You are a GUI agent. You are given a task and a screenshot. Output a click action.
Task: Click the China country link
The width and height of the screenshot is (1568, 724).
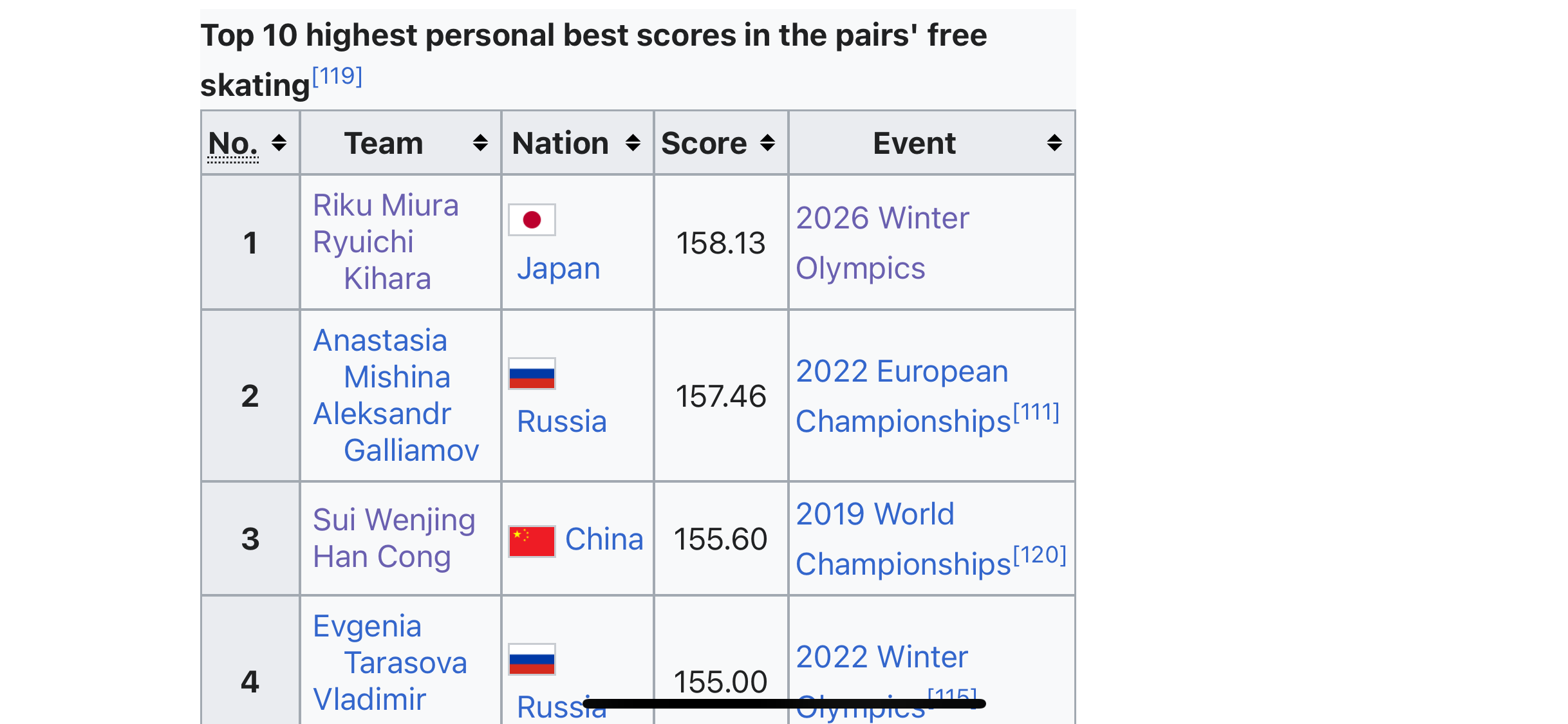[604, 540]
